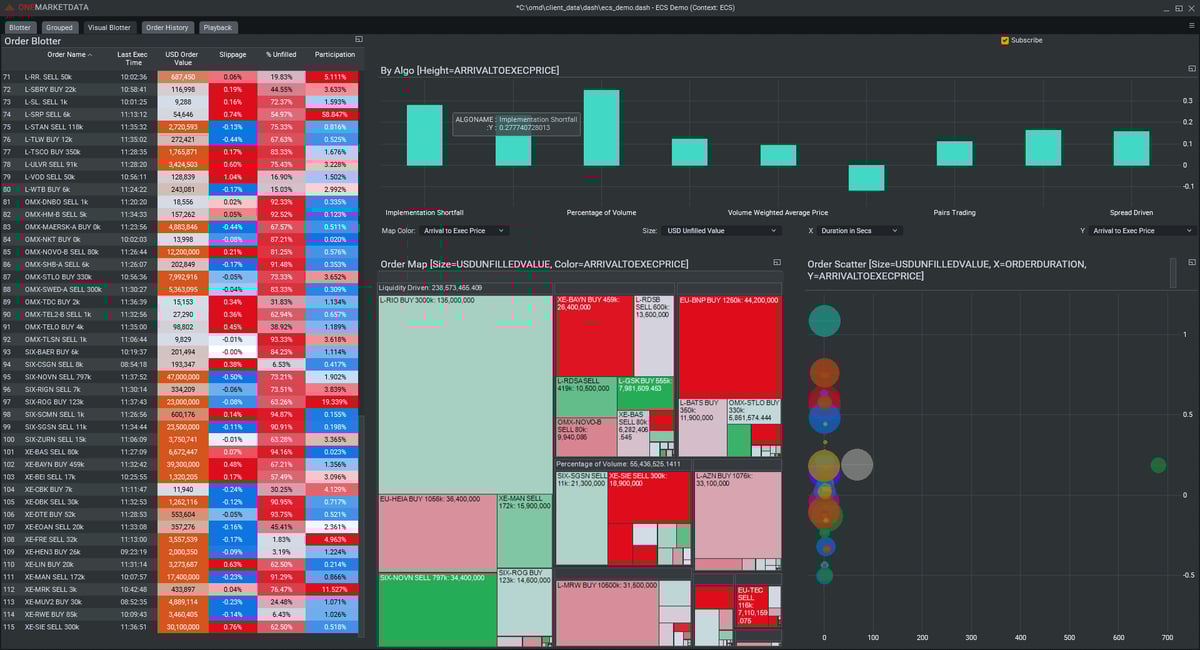Select row L-RR. SELL 50k
Image resolution: width=1200 pixels, height=650 pixels.
pos(181,77)
